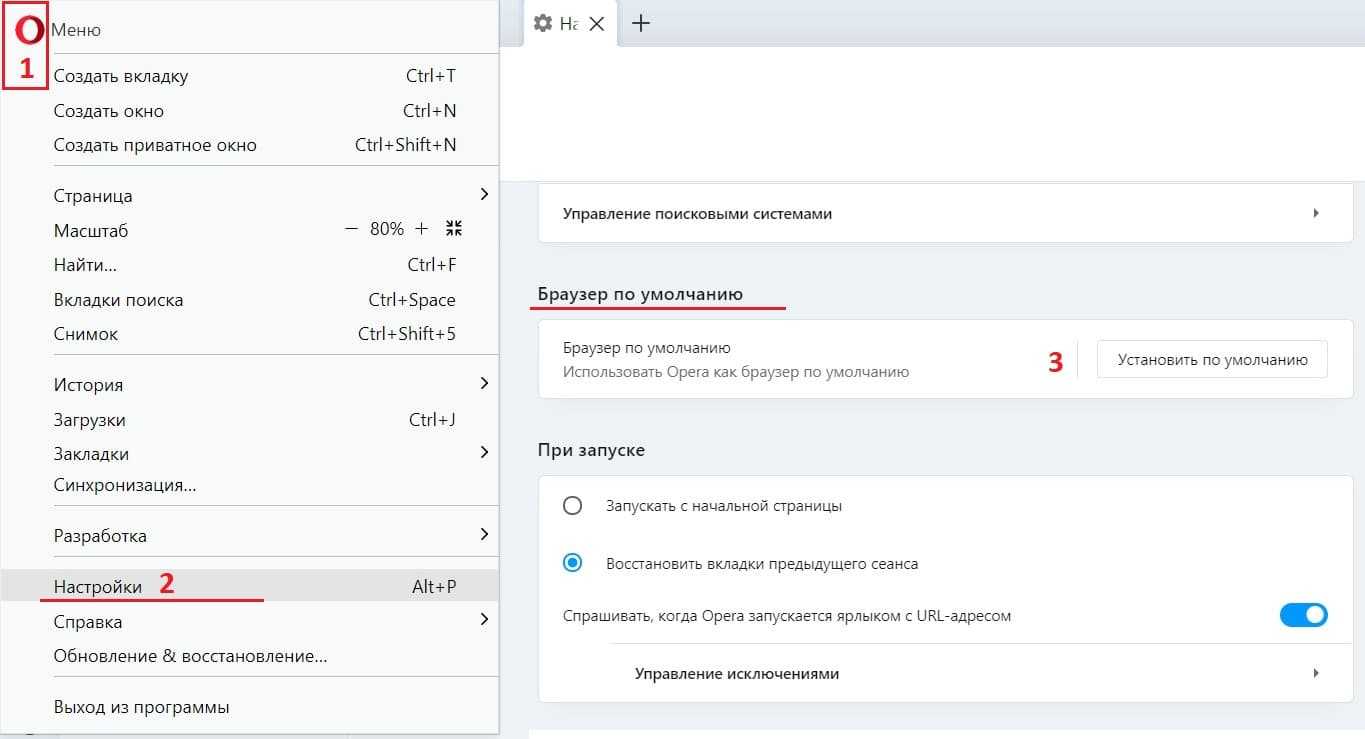Toggle off the URL shortcut ask switch
The width and height of the screenshot is (1365, 739).
(1303, 615)
